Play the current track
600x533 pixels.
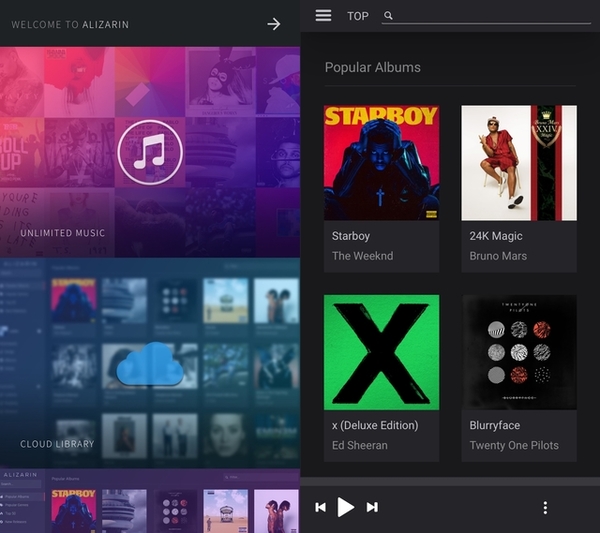[x=346, y=507]
